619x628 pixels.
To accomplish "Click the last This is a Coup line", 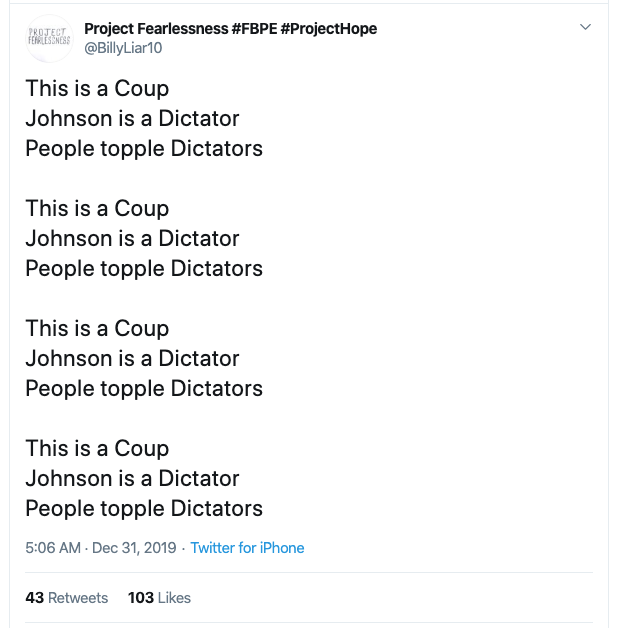I will pos(97,448).
